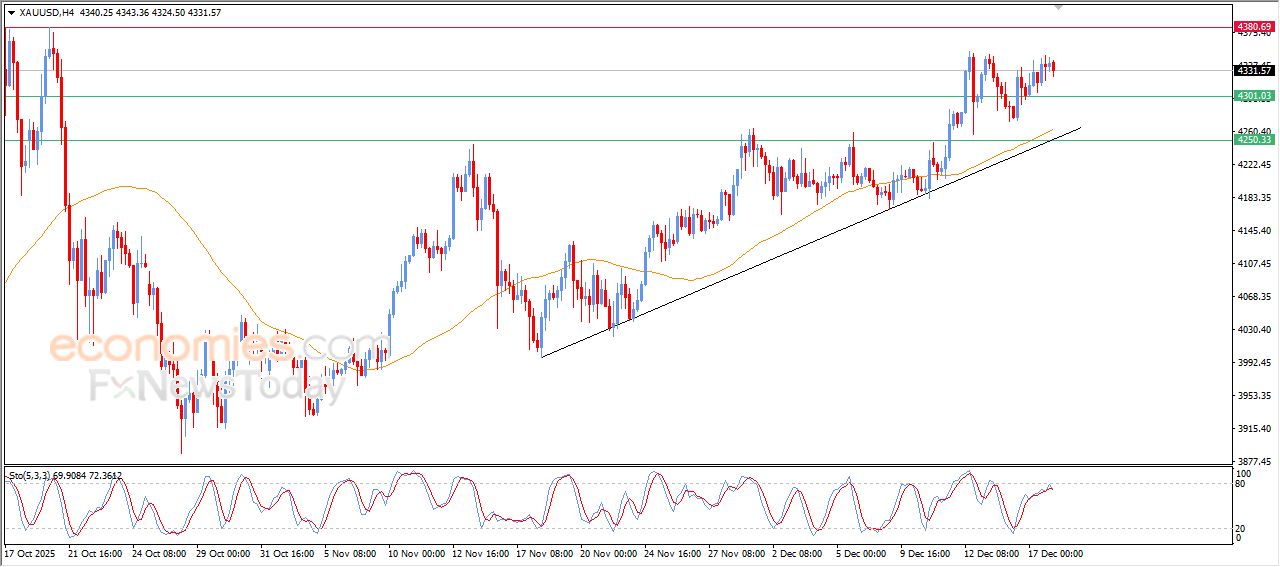
Task: Click the green 4250.33 price label
Action: tap(1254, 140)
